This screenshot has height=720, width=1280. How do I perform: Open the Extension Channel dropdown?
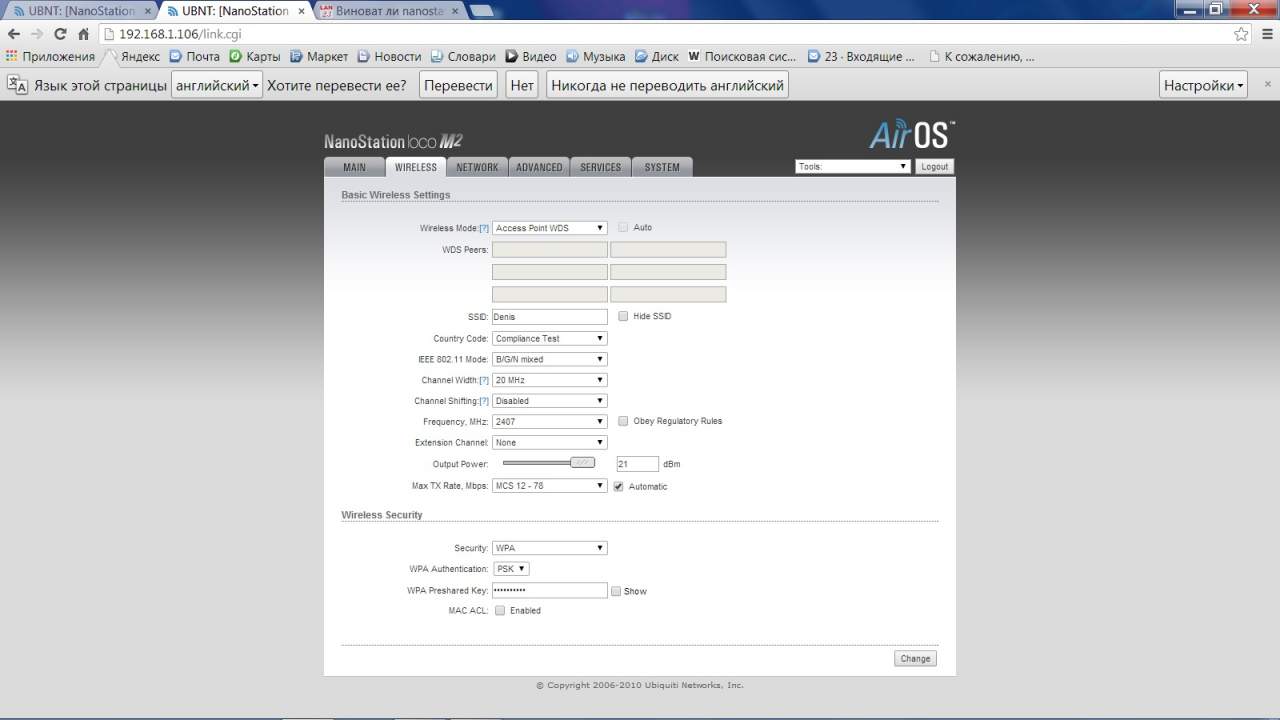point(549,442)
